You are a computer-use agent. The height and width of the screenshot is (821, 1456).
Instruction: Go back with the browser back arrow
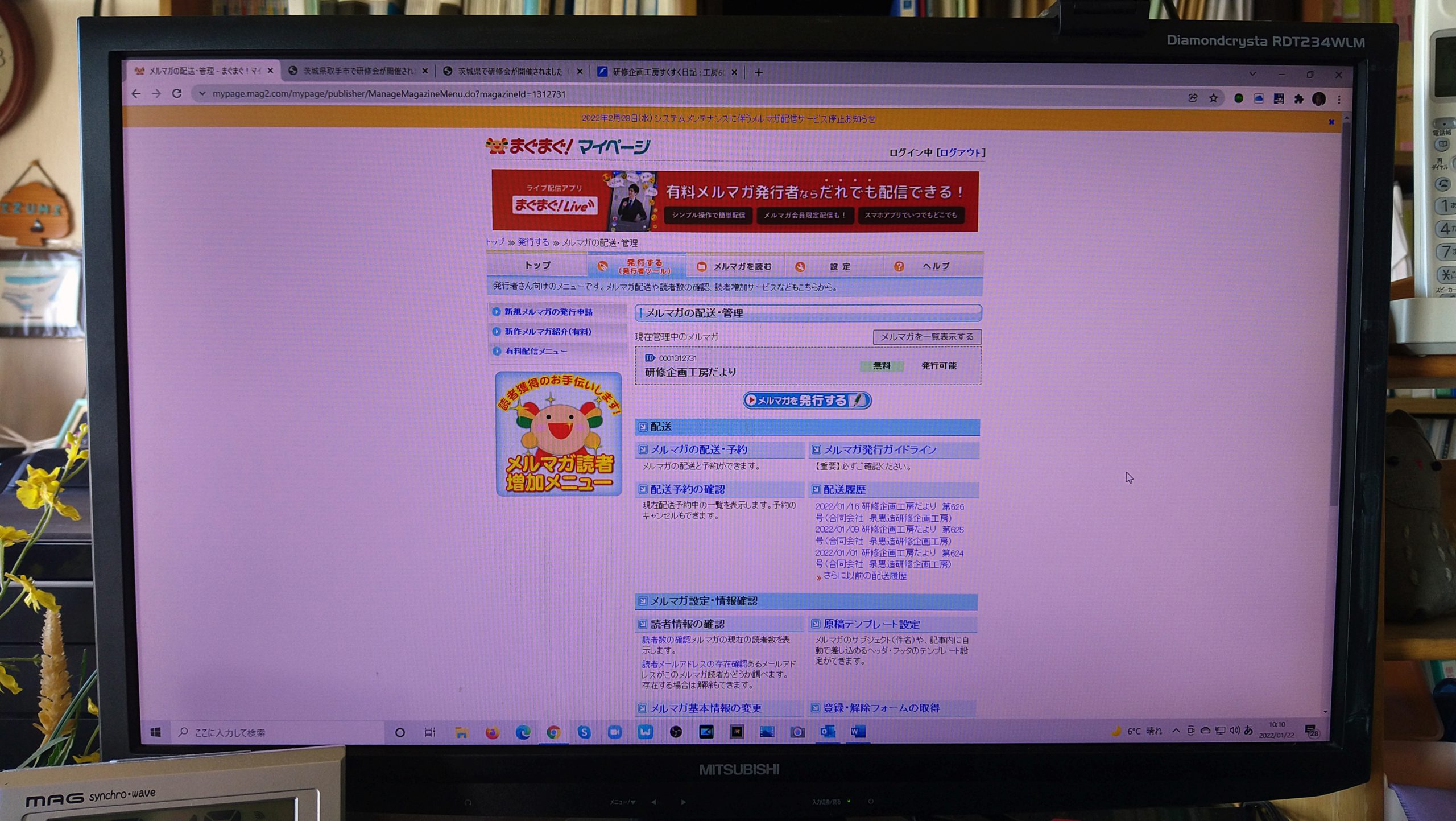(135, 94)
